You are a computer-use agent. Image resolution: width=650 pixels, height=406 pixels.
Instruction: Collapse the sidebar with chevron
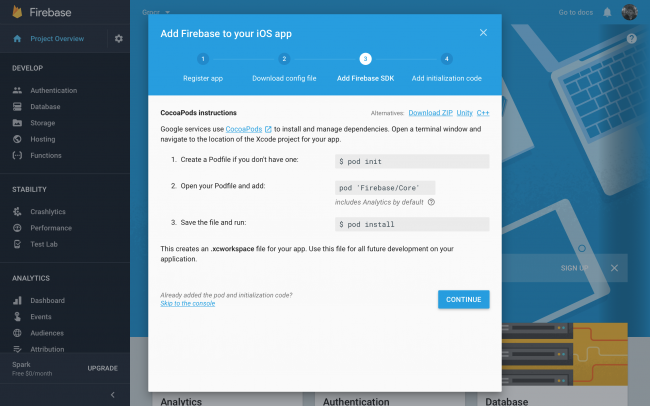113,395
